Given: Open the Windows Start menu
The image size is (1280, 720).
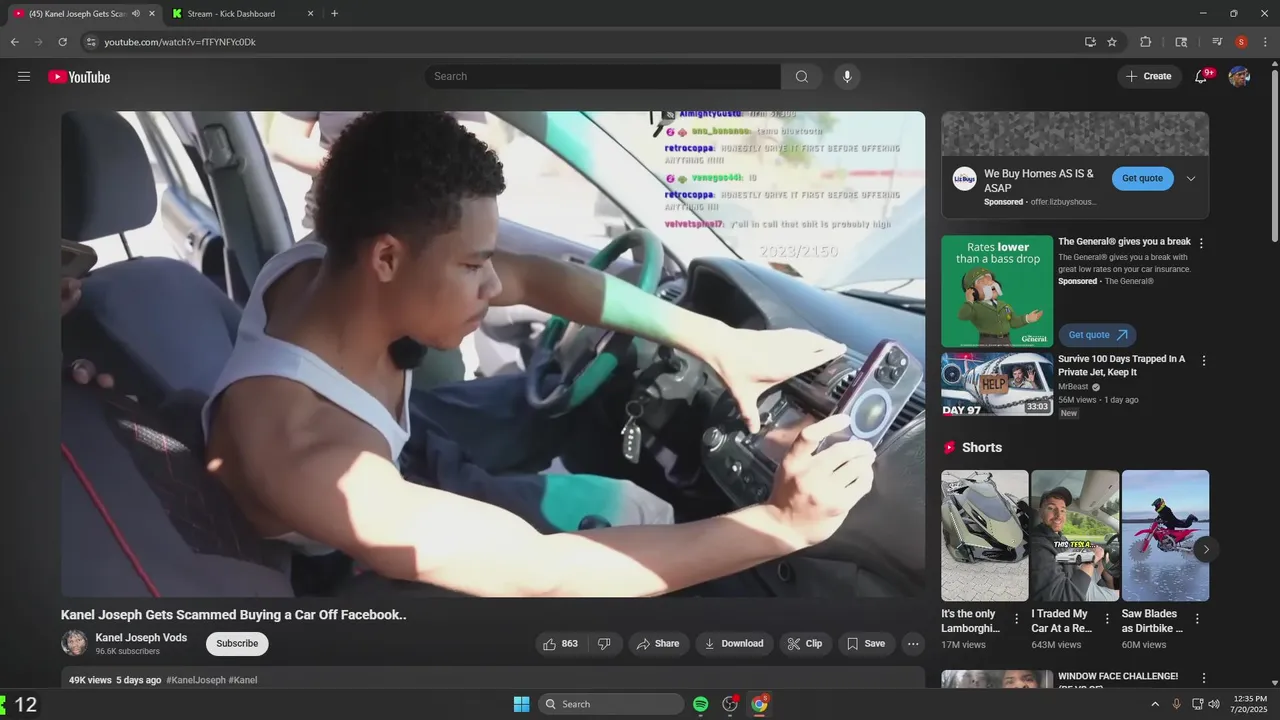Looking at the screenshot, I should pos(521,704).
